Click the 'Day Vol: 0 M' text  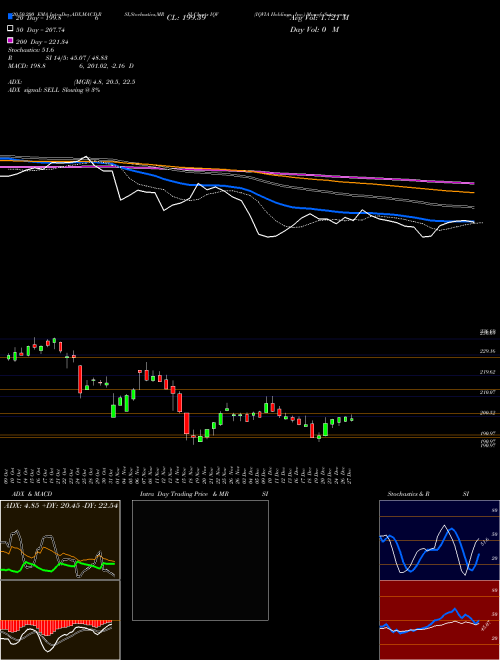pos(314,29)
